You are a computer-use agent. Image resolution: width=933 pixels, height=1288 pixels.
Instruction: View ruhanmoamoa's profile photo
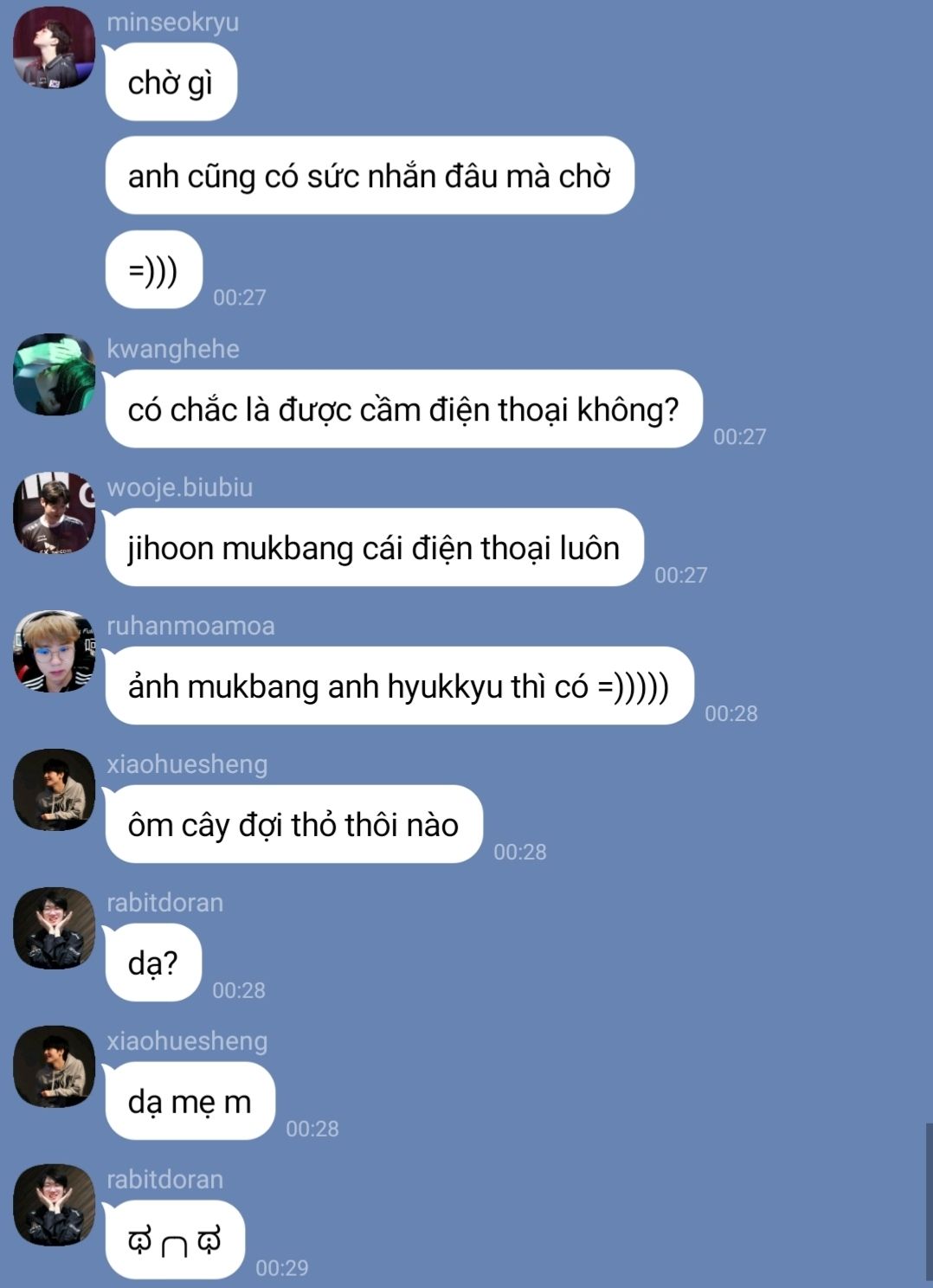54,651
